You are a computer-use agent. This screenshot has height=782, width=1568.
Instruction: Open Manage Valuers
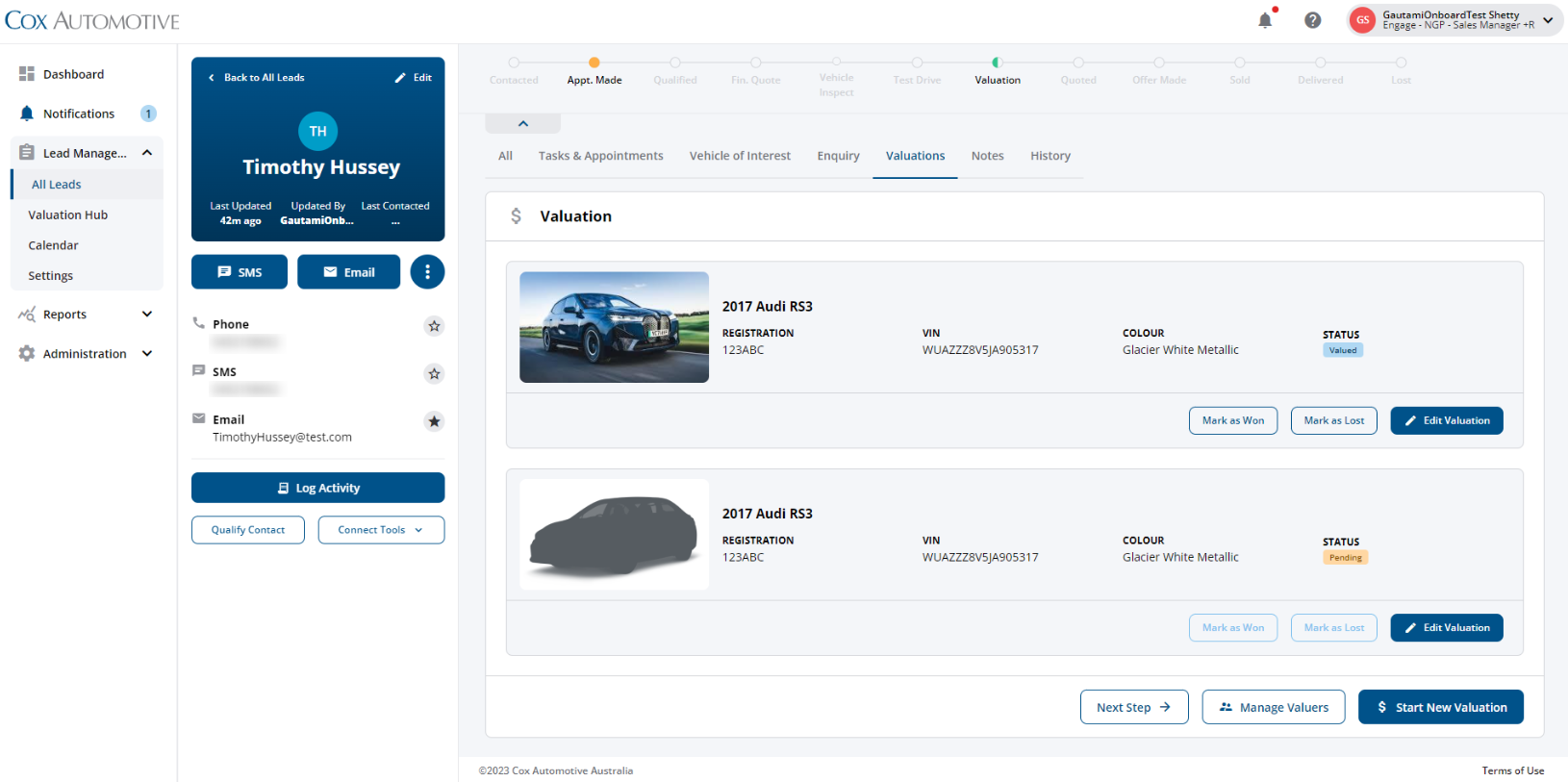point(1274,707)
